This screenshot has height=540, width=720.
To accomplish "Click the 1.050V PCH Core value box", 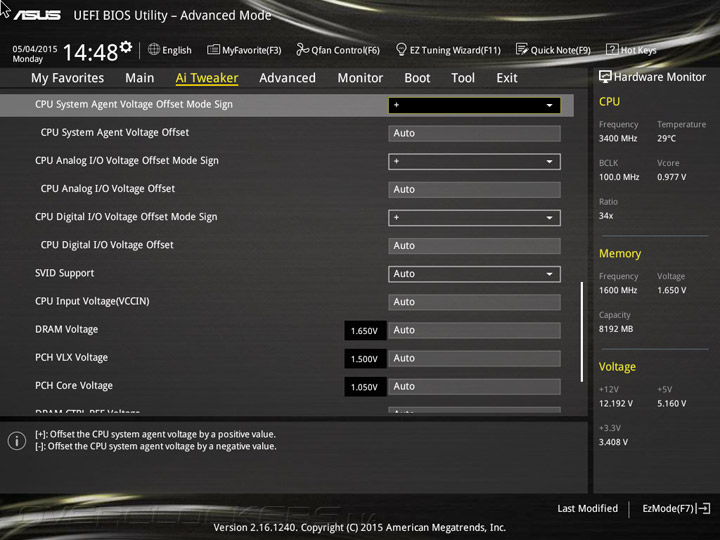I will click(365, 387).
